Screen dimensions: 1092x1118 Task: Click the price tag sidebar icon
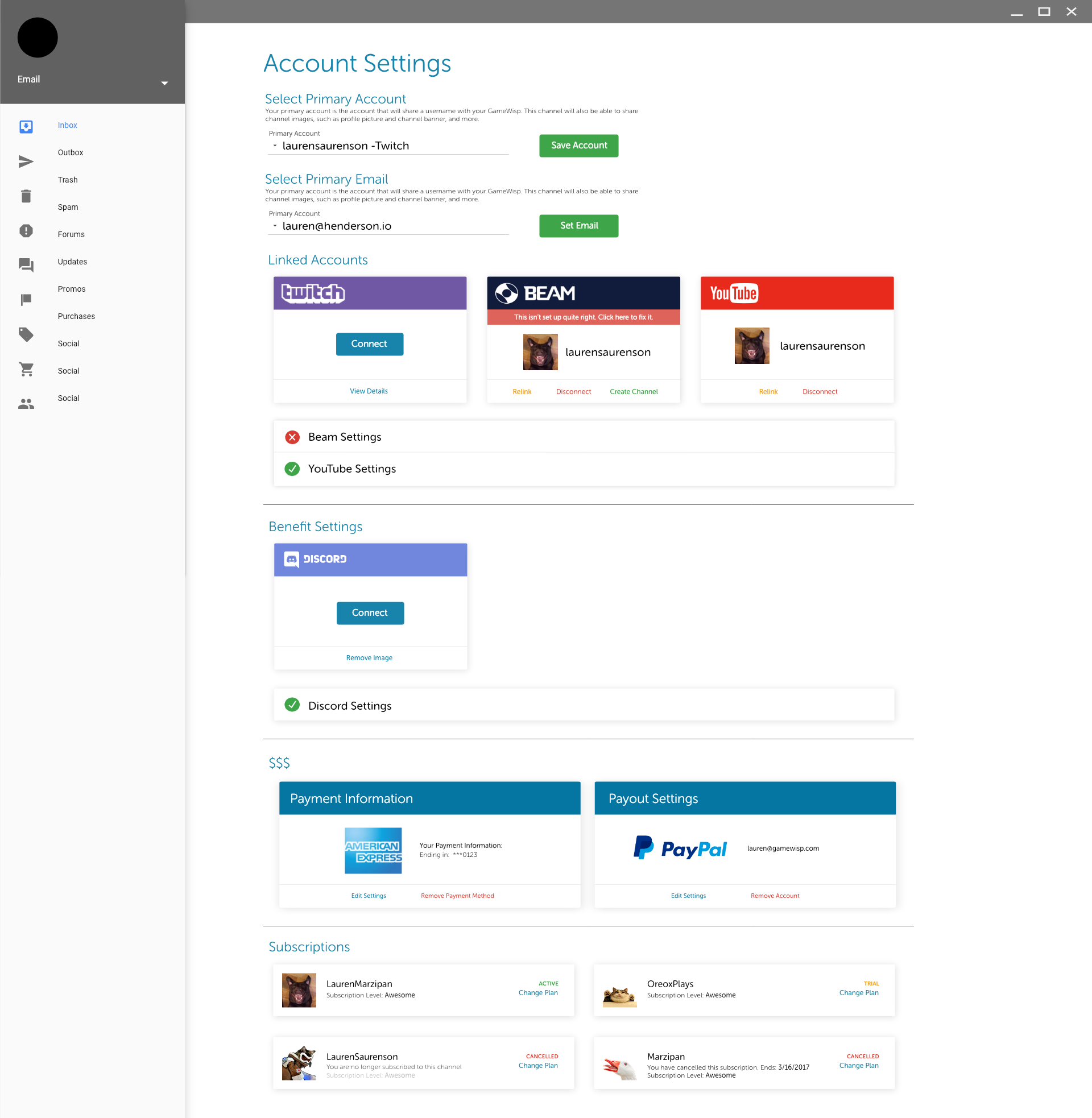26,334
